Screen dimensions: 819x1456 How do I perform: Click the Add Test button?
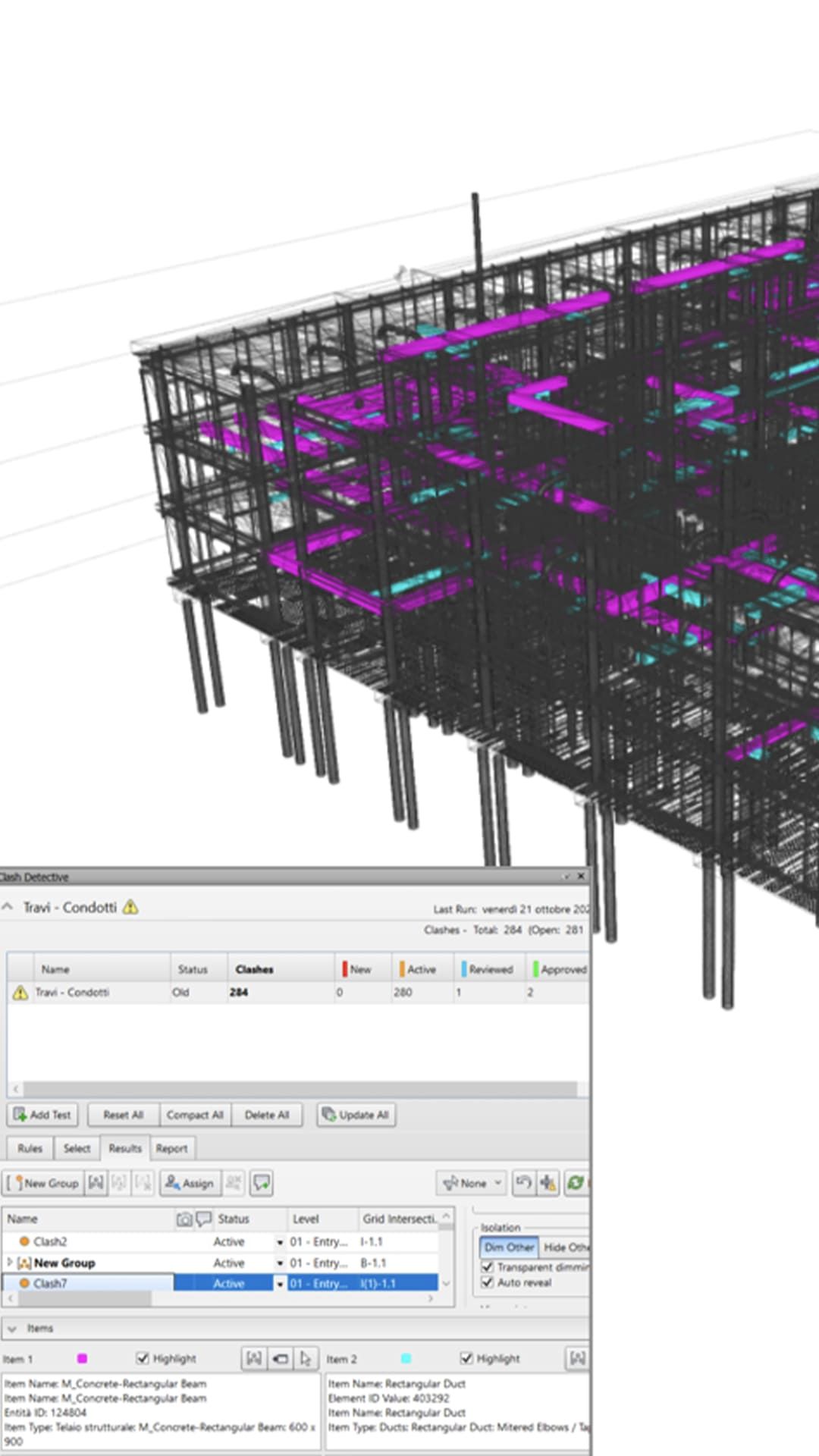(x=42, y=1115)
